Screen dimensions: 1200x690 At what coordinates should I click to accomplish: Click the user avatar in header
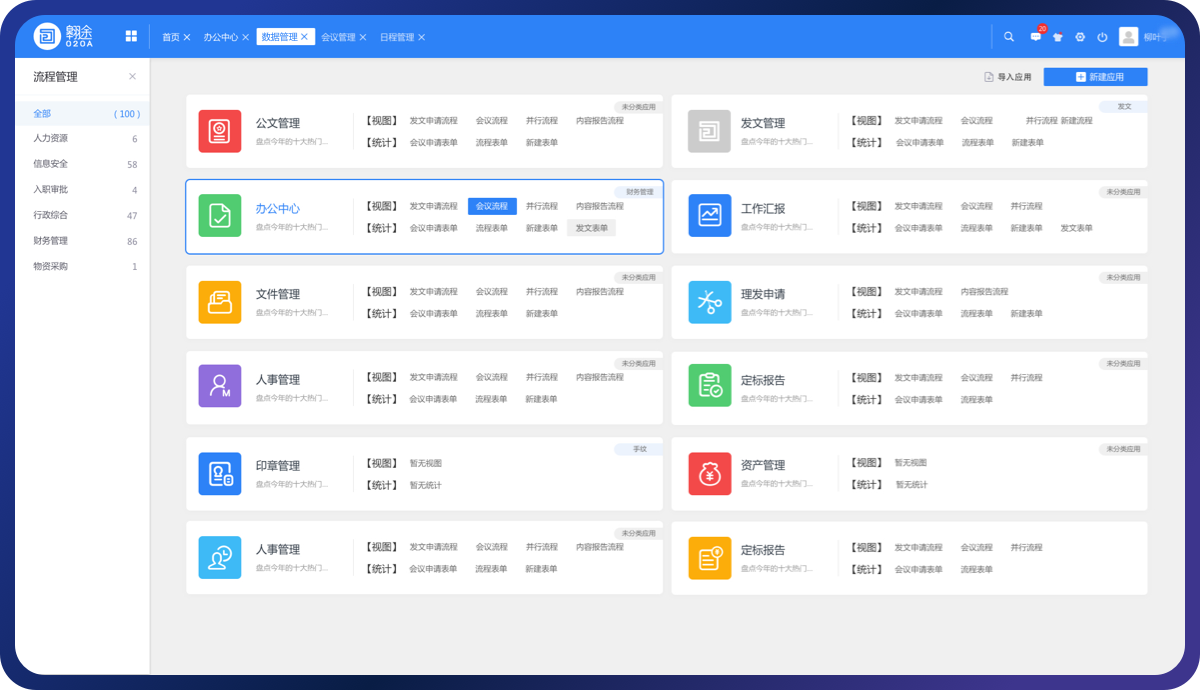click(x=1128, y=37)
